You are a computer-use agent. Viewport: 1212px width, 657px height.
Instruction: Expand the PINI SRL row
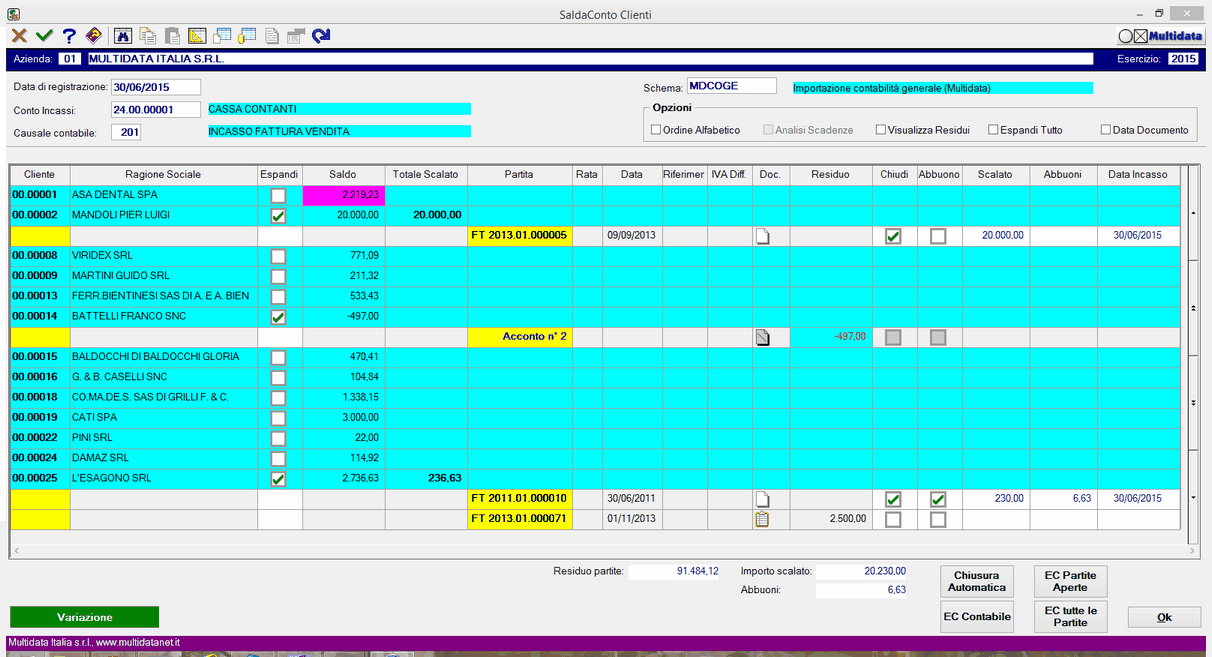tap(278, 438)
